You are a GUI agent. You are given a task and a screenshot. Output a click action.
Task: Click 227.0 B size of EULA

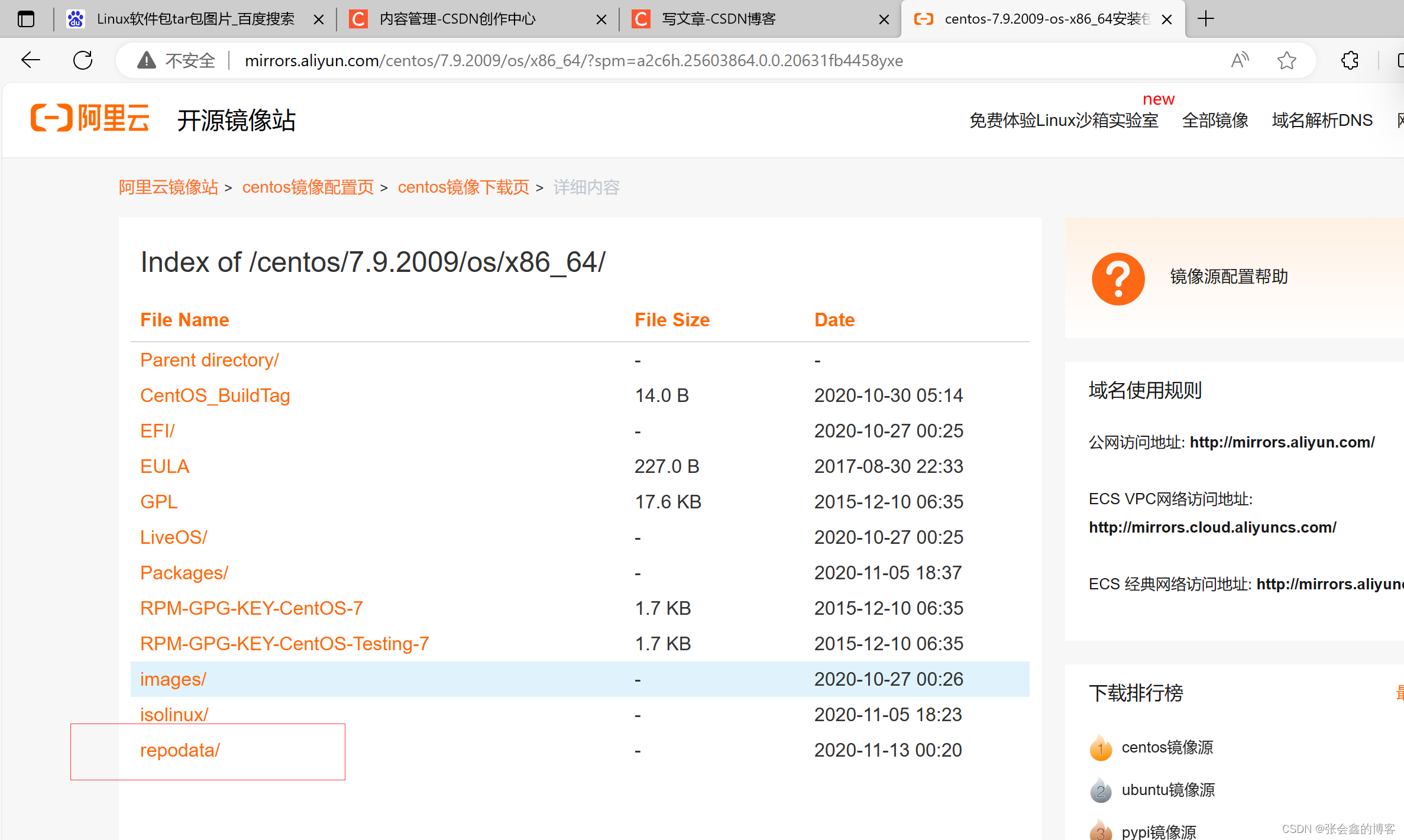tap(667, 466)
